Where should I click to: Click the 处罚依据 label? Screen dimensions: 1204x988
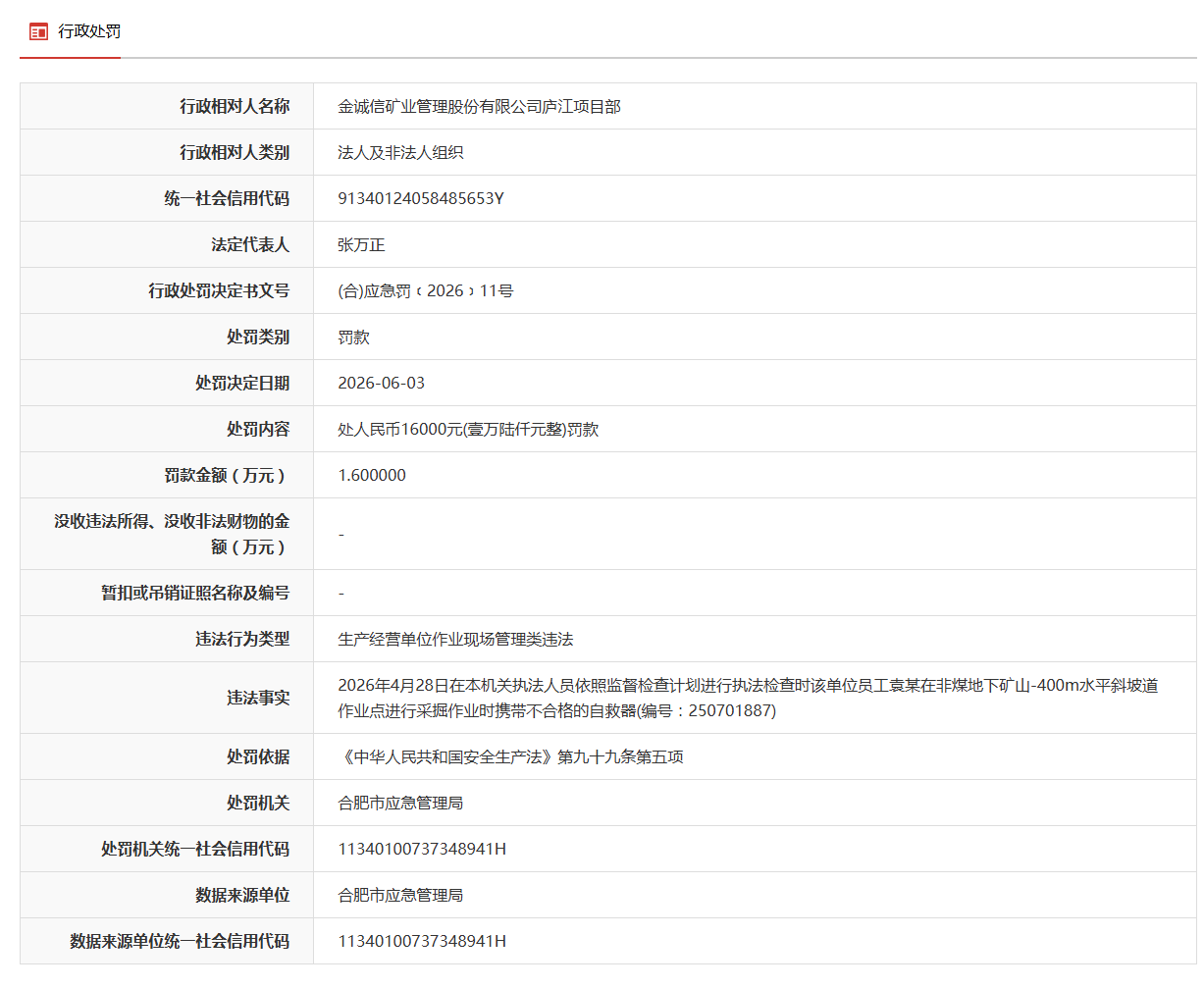coord(258,756)
